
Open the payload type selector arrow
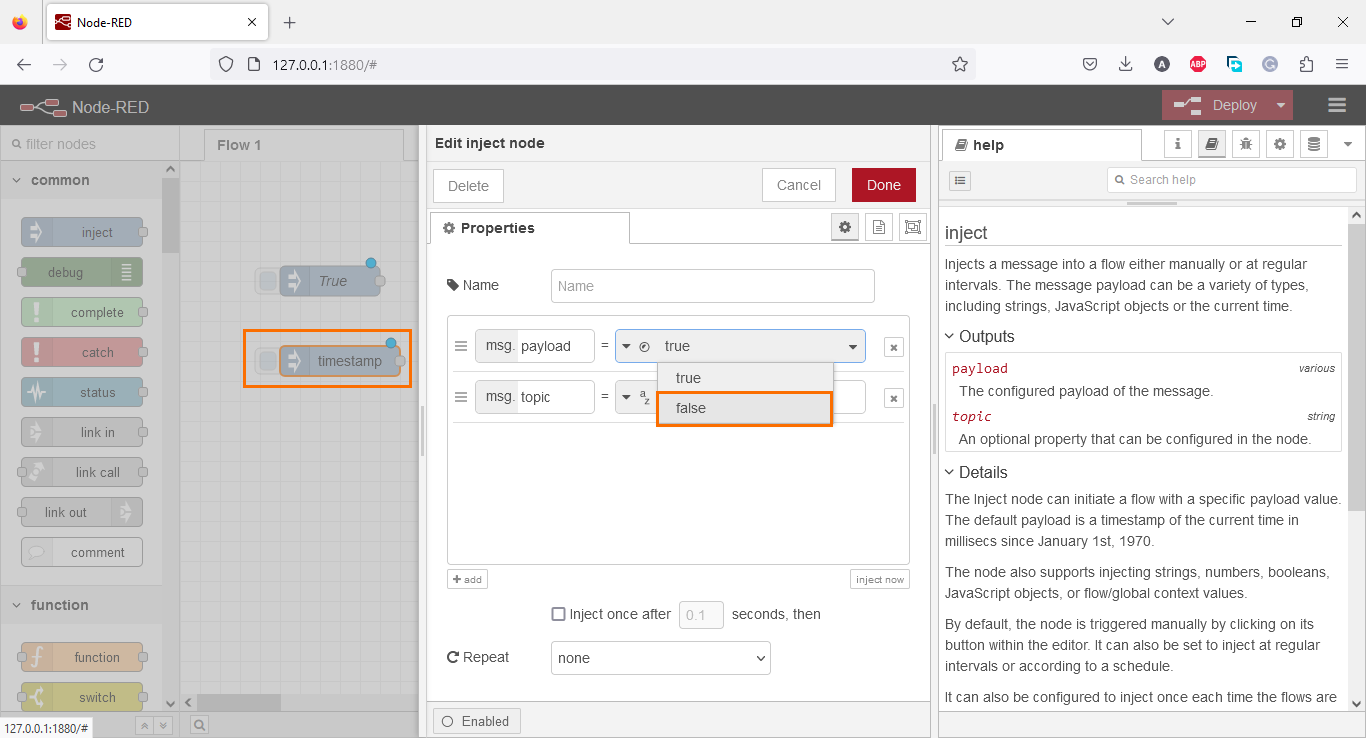click(626, 347)
